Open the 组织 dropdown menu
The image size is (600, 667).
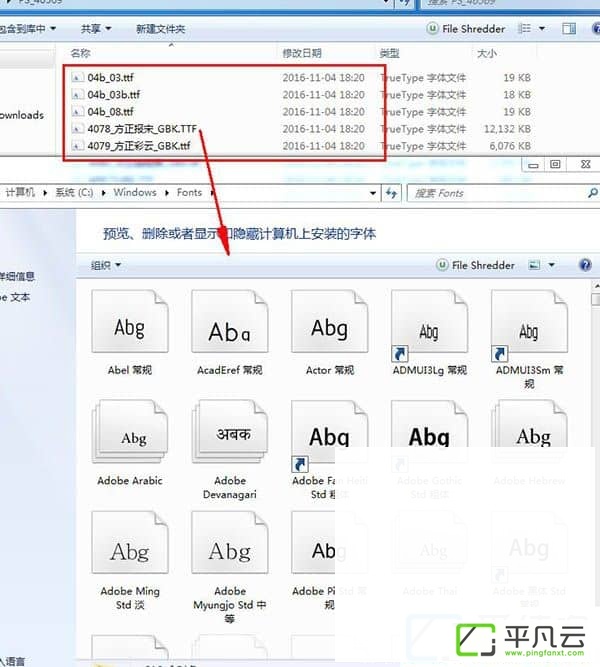tap(106, 265)
